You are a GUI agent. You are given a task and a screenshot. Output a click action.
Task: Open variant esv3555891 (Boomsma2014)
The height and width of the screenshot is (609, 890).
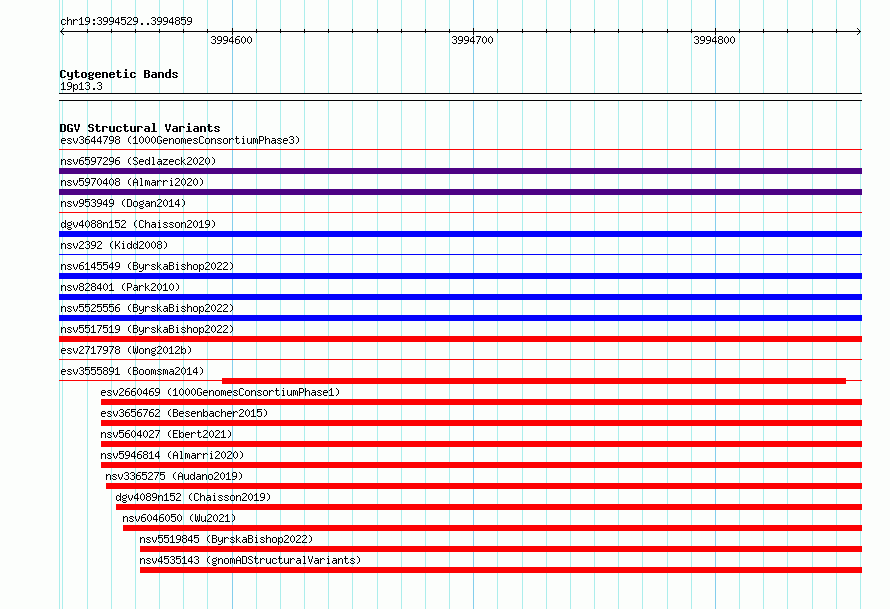pos(132,371)
